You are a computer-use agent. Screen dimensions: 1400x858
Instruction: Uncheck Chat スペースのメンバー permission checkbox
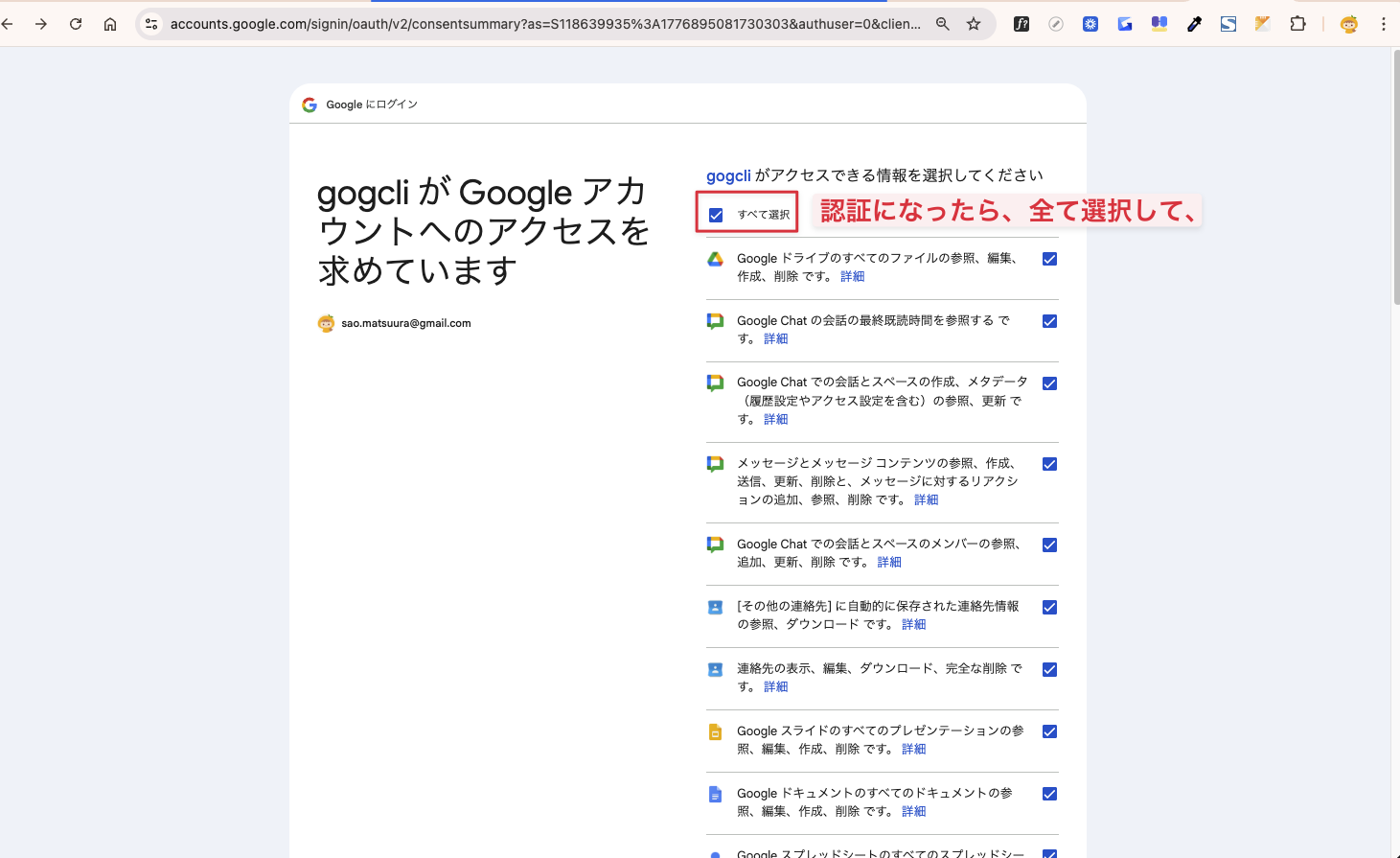pos(1049,545)
